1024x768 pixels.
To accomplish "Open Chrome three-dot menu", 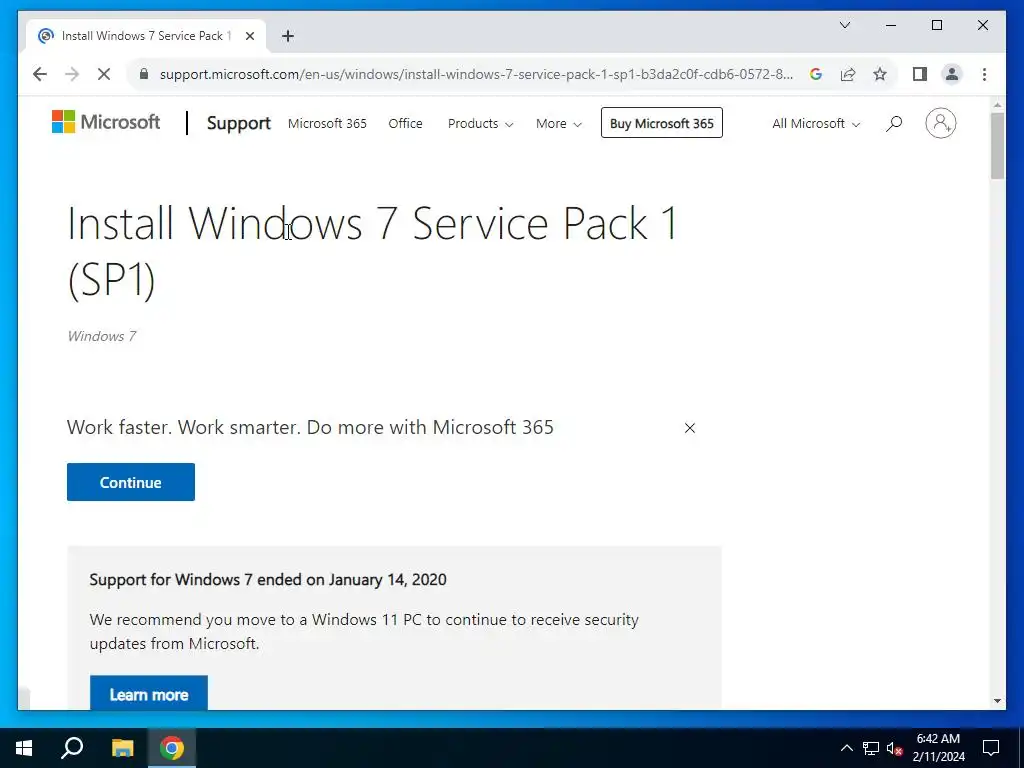I will pyautogui.click(x=984, y=74).
